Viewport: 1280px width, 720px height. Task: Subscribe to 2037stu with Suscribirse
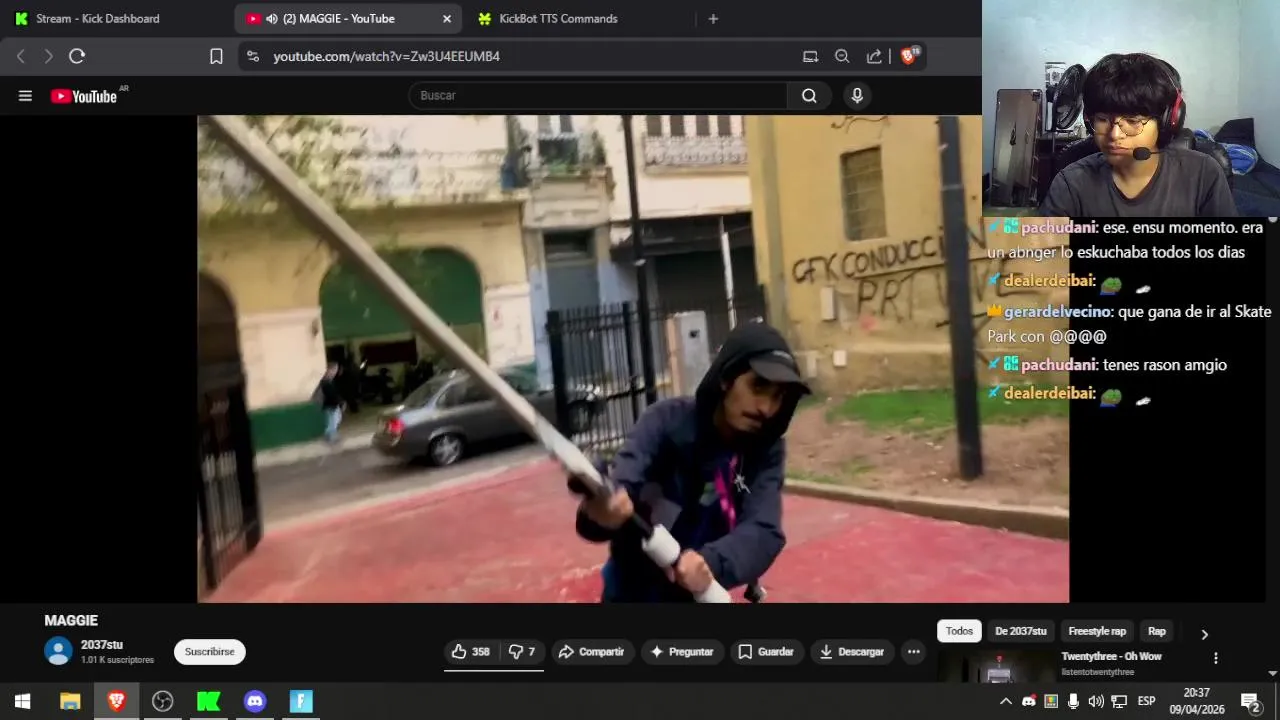pyautogui.click(x=210, y=652)
